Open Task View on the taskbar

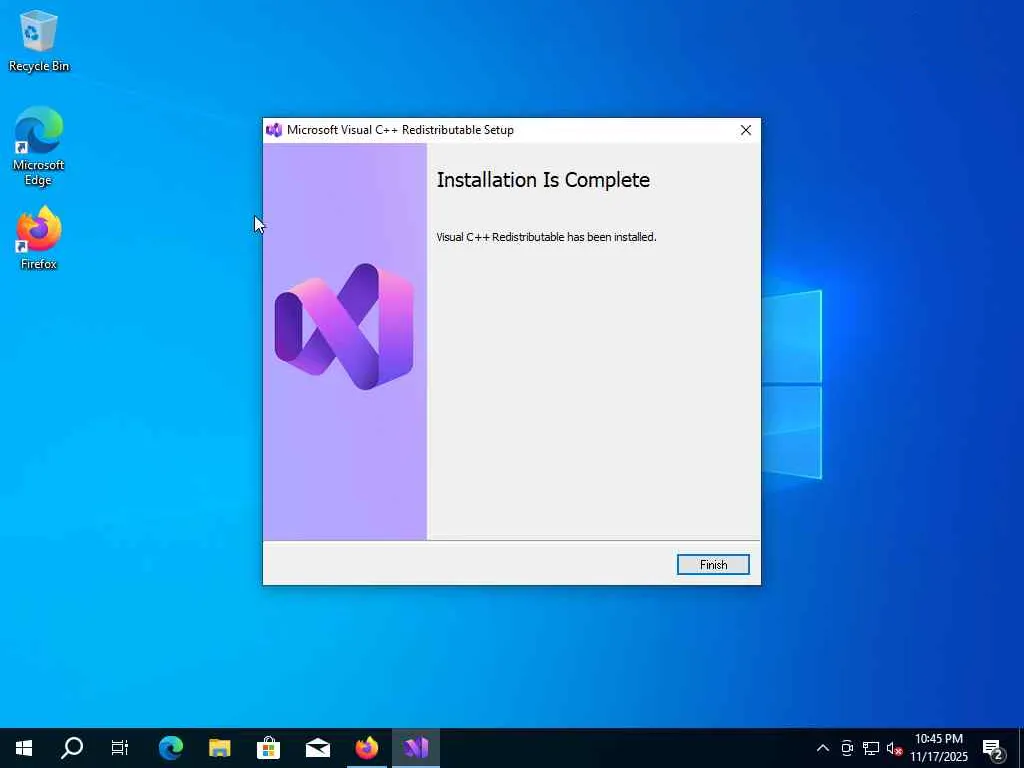[120, 748]
